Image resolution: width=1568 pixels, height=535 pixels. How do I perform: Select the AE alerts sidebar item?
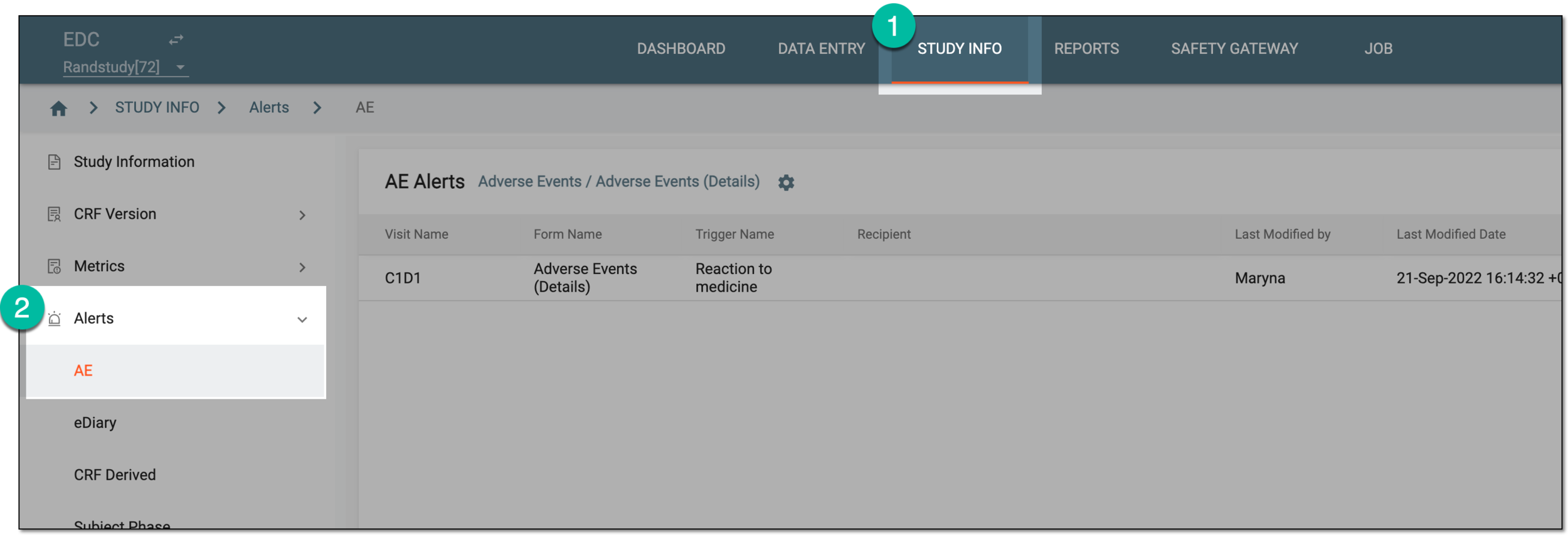(176, 371)
